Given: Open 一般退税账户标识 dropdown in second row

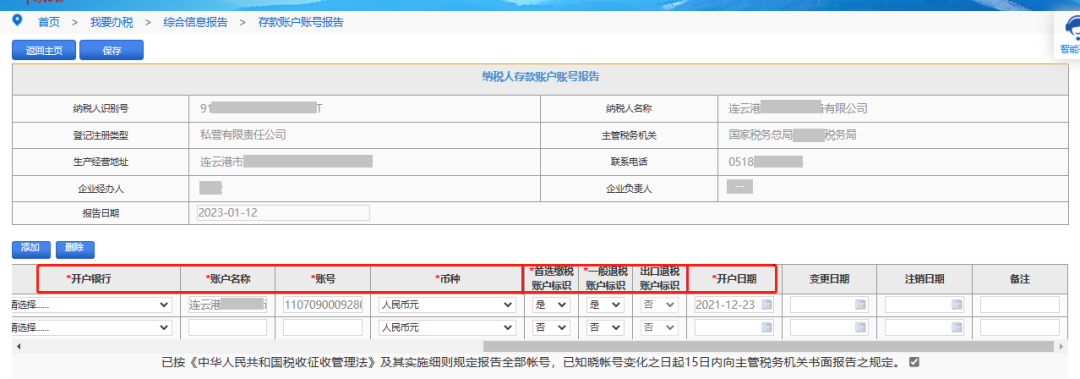Looking at the screenshot, I should 605,328.
